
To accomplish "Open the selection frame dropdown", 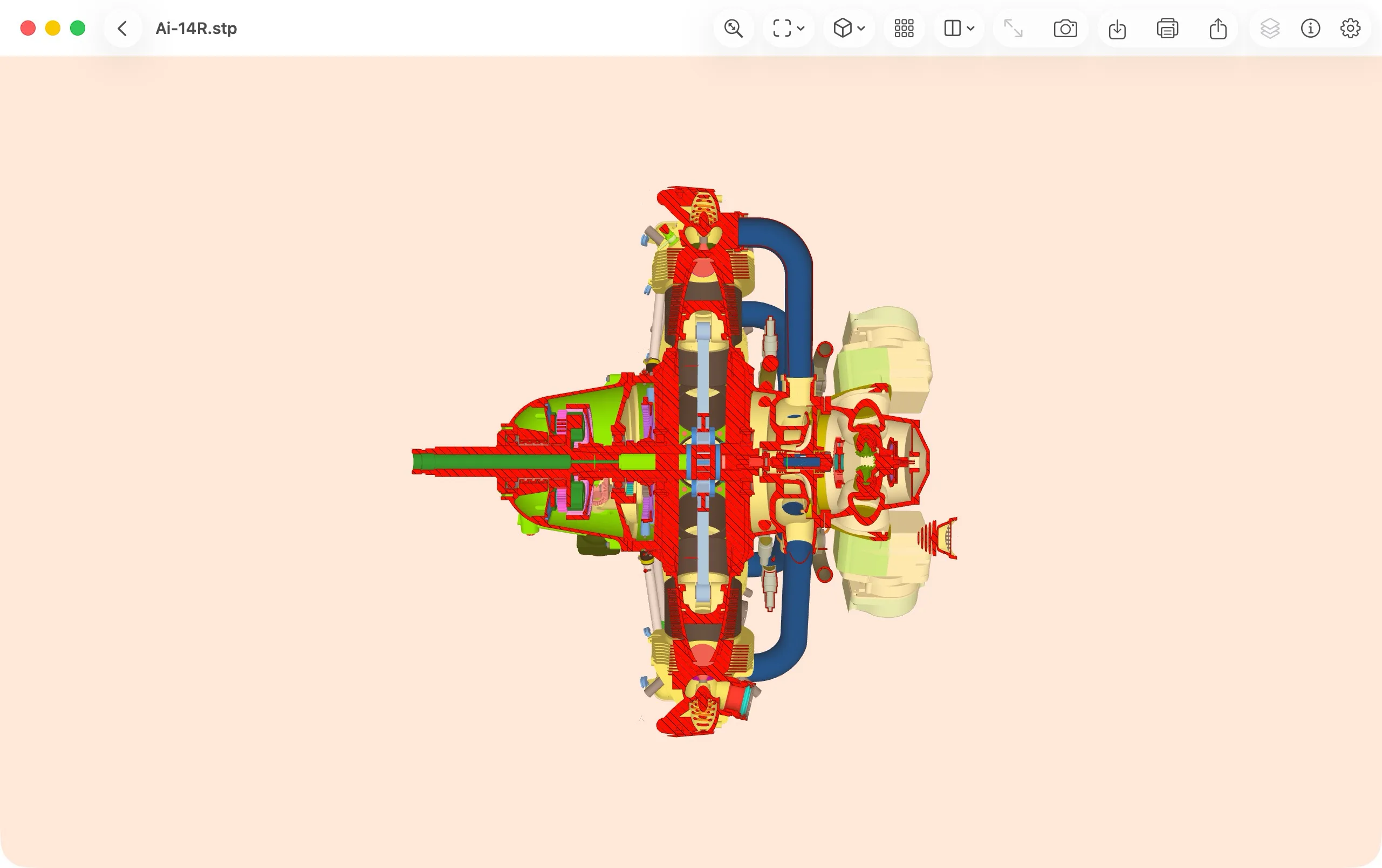I will [789, 28].
